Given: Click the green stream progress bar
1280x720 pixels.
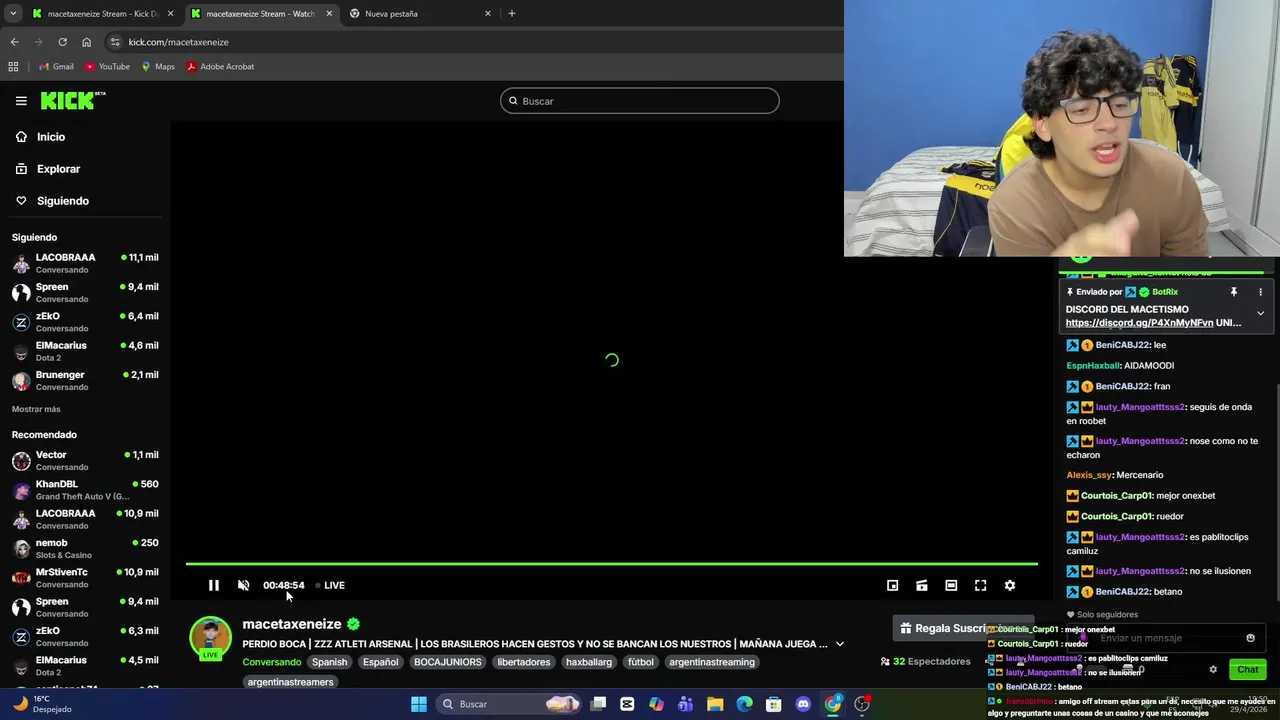Looking at the screenshot, I should tap(611, 564).
